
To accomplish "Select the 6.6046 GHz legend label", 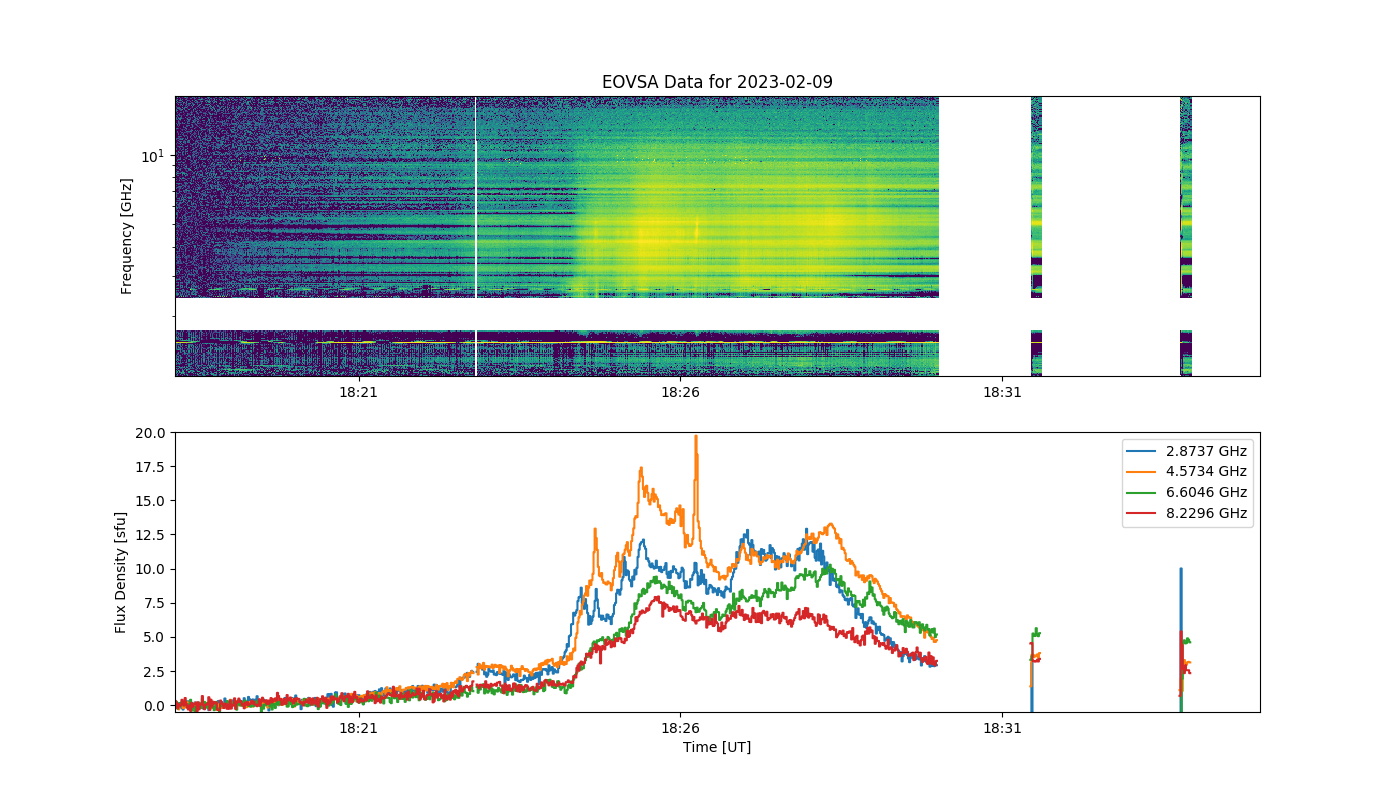I will 1207,492.
